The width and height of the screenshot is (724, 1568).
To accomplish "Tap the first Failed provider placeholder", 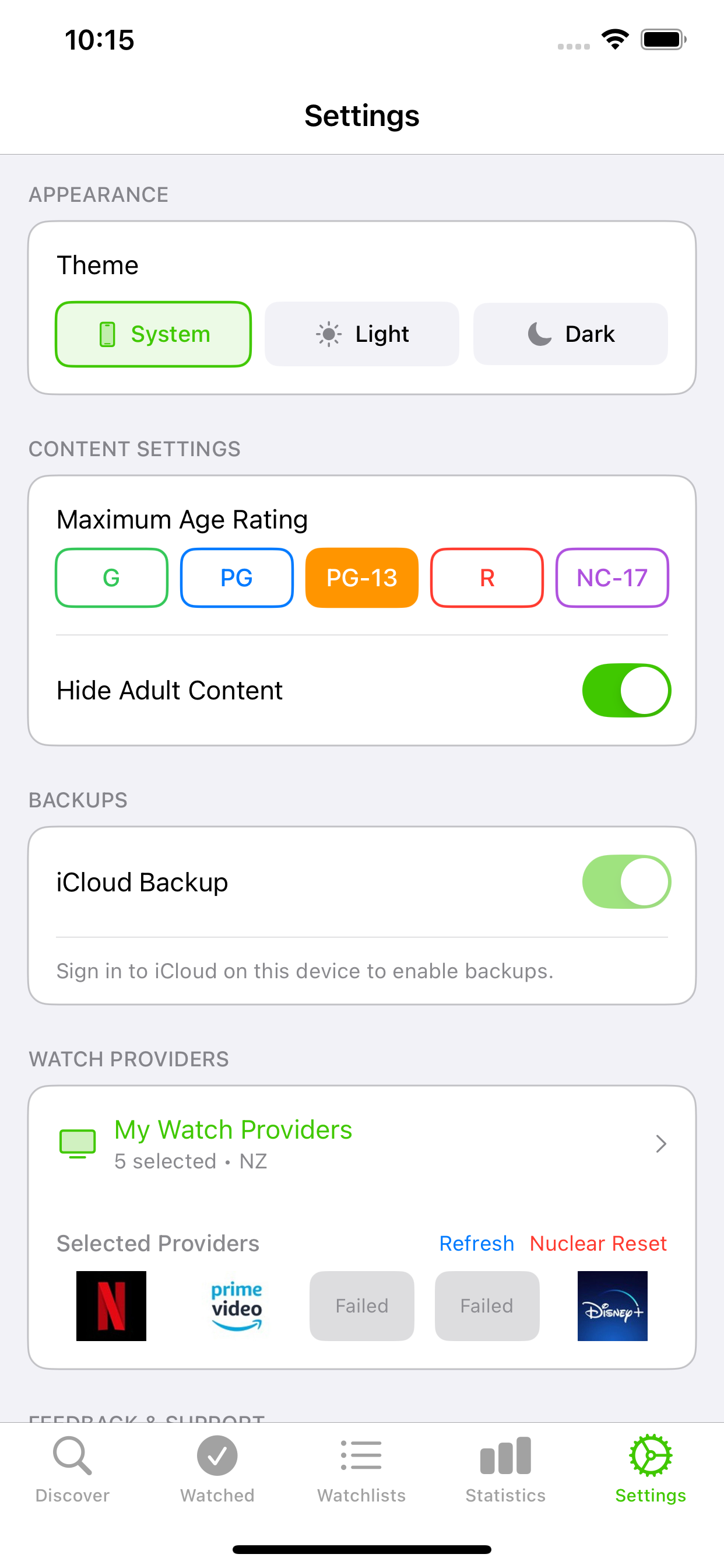I will (361, 1305).
